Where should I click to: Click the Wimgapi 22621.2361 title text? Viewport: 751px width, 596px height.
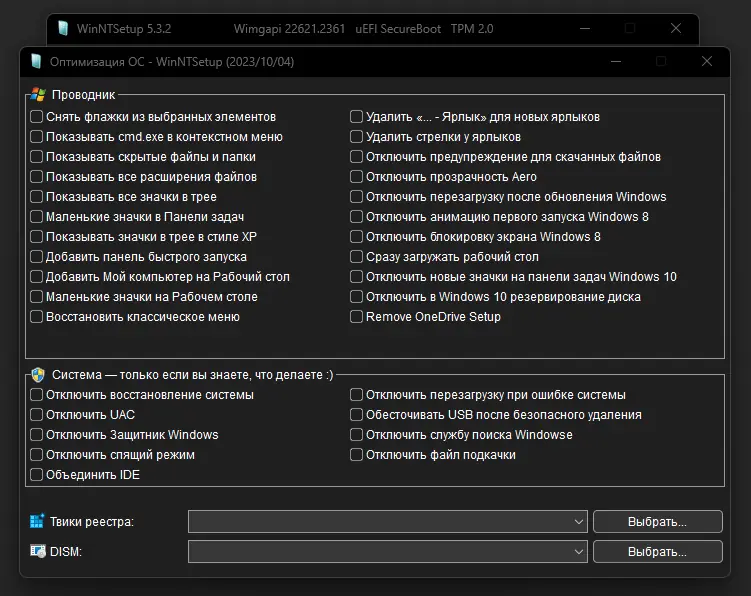(289, 29)
